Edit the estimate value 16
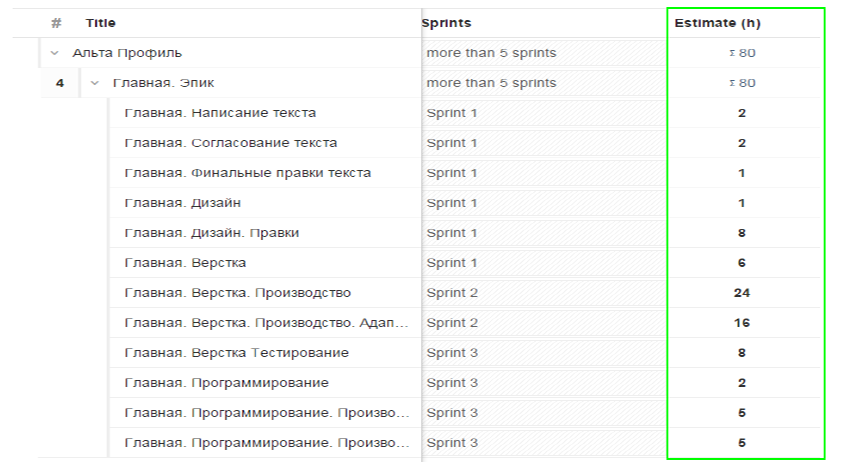 742,323
